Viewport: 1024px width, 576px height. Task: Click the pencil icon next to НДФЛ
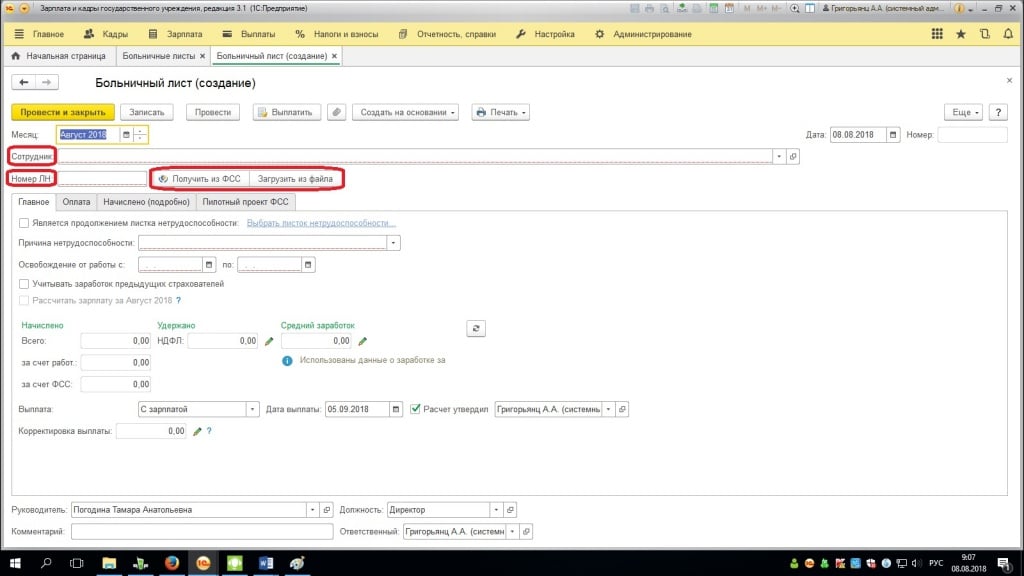(x=268, y=342)
